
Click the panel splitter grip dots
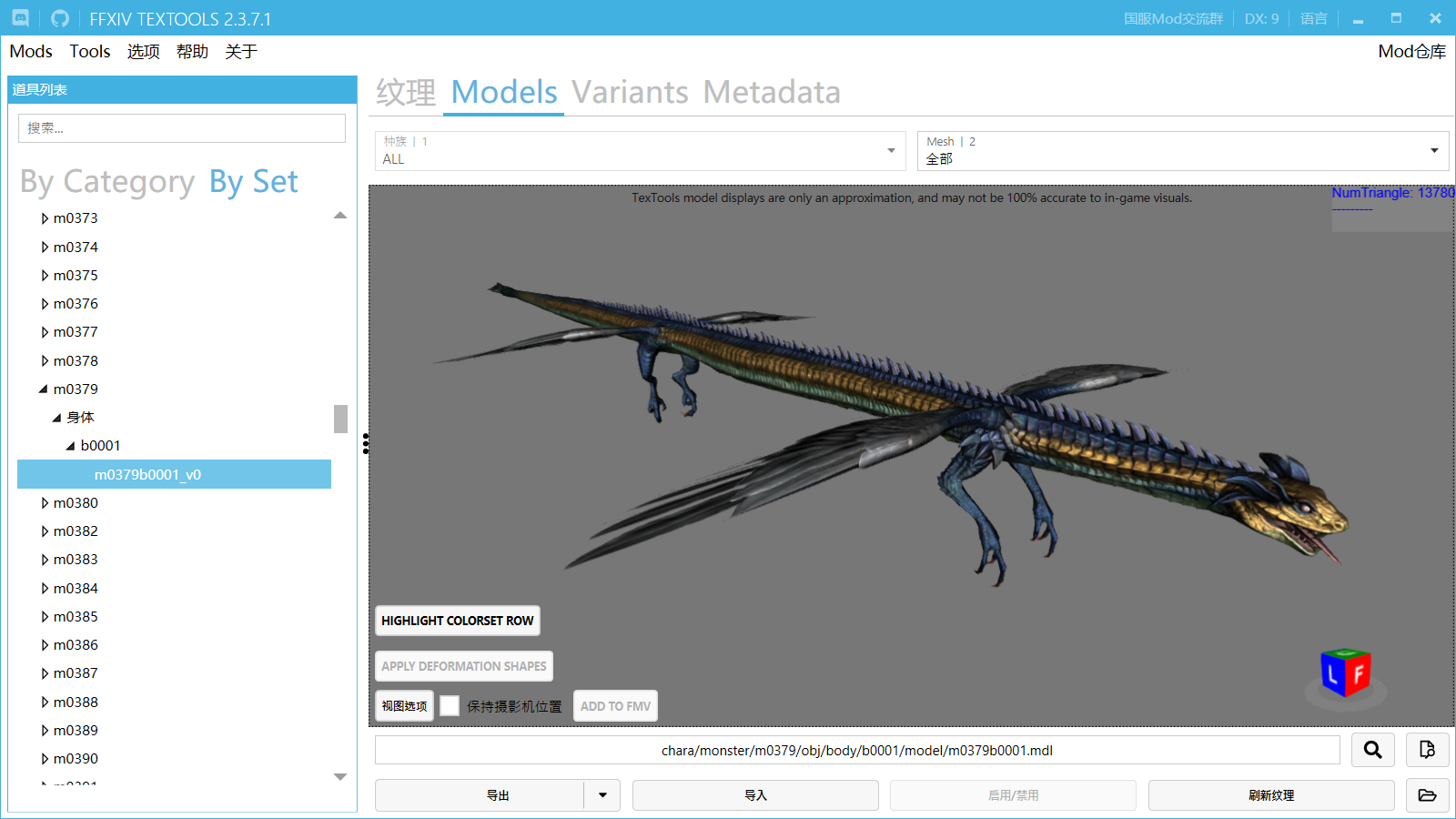pos(366,443)
